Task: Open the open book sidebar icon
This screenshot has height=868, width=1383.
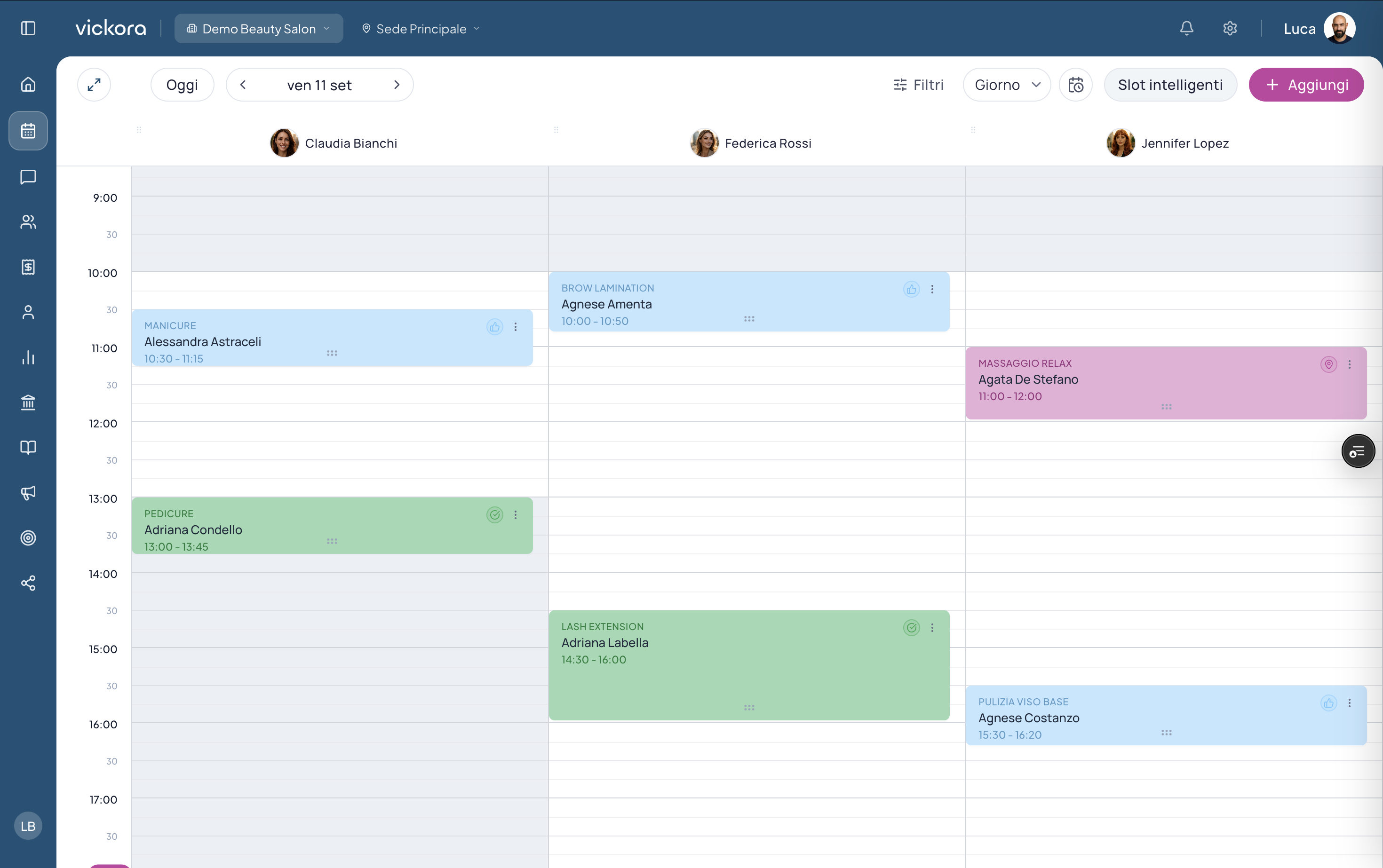Action: (28, 447)
